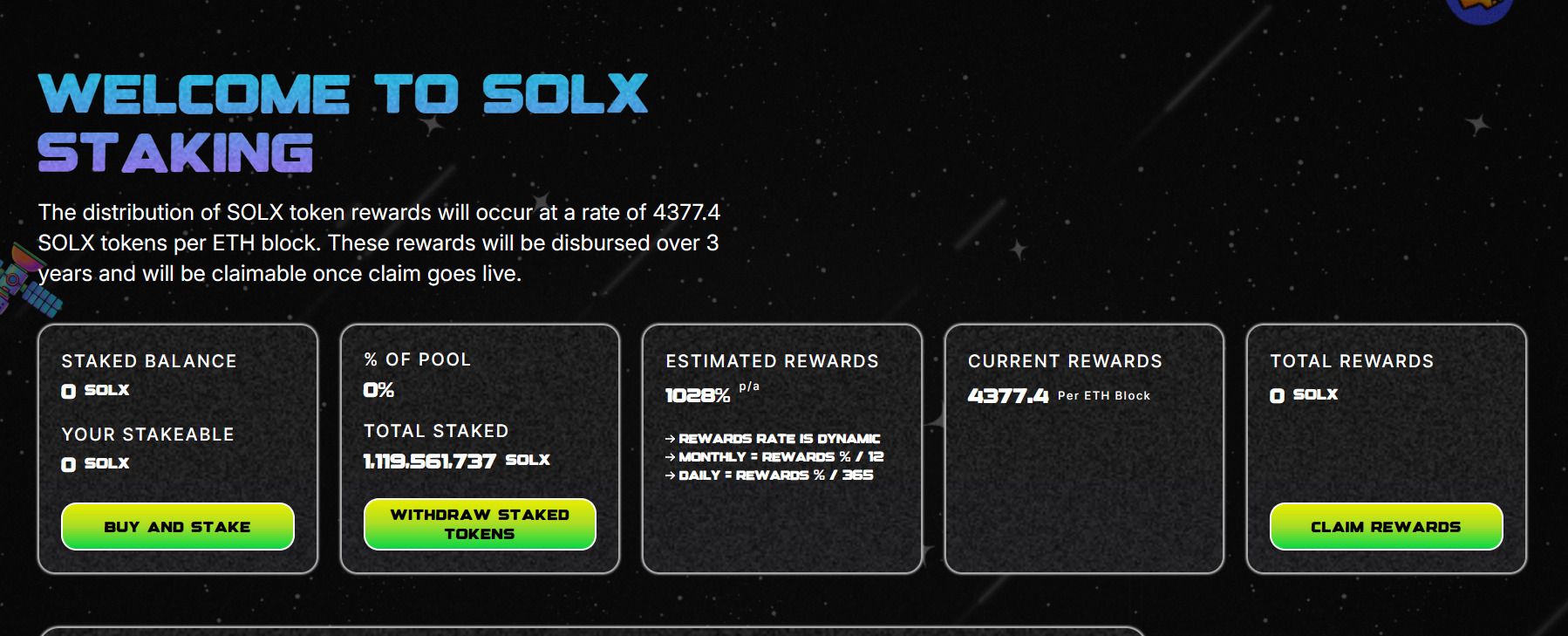The height and width of the screenshot is (636, 1568).
Task: Click the Buy and Stake button
Action: (177, 526)
